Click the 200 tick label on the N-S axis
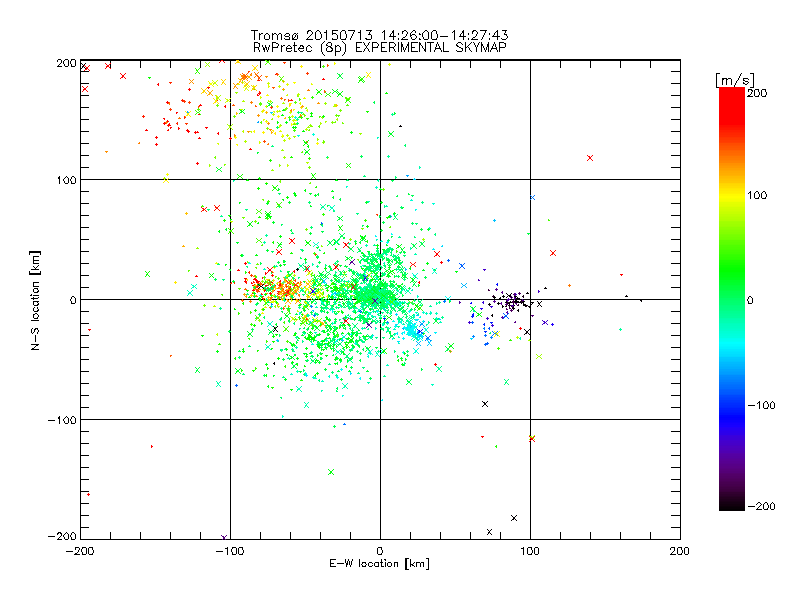This screenshot has width=800, height=600. tap(66, 63)
